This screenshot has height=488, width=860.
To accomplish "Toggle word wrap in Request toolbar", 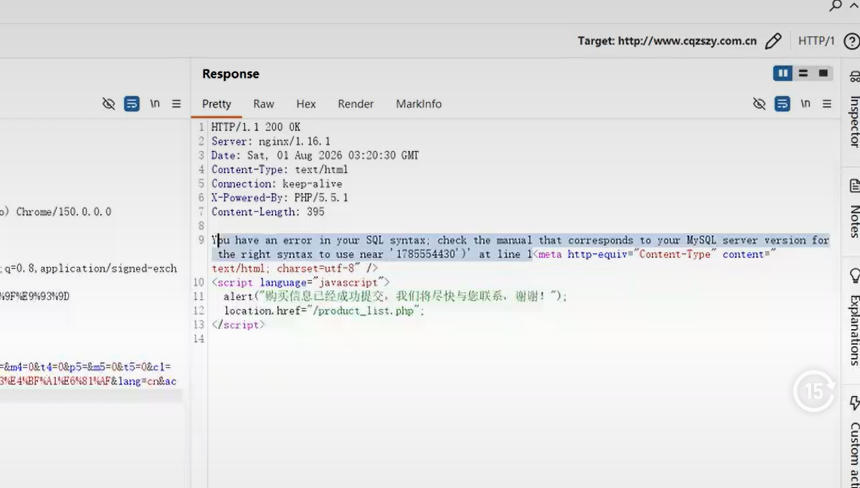I will pos(132,104).
